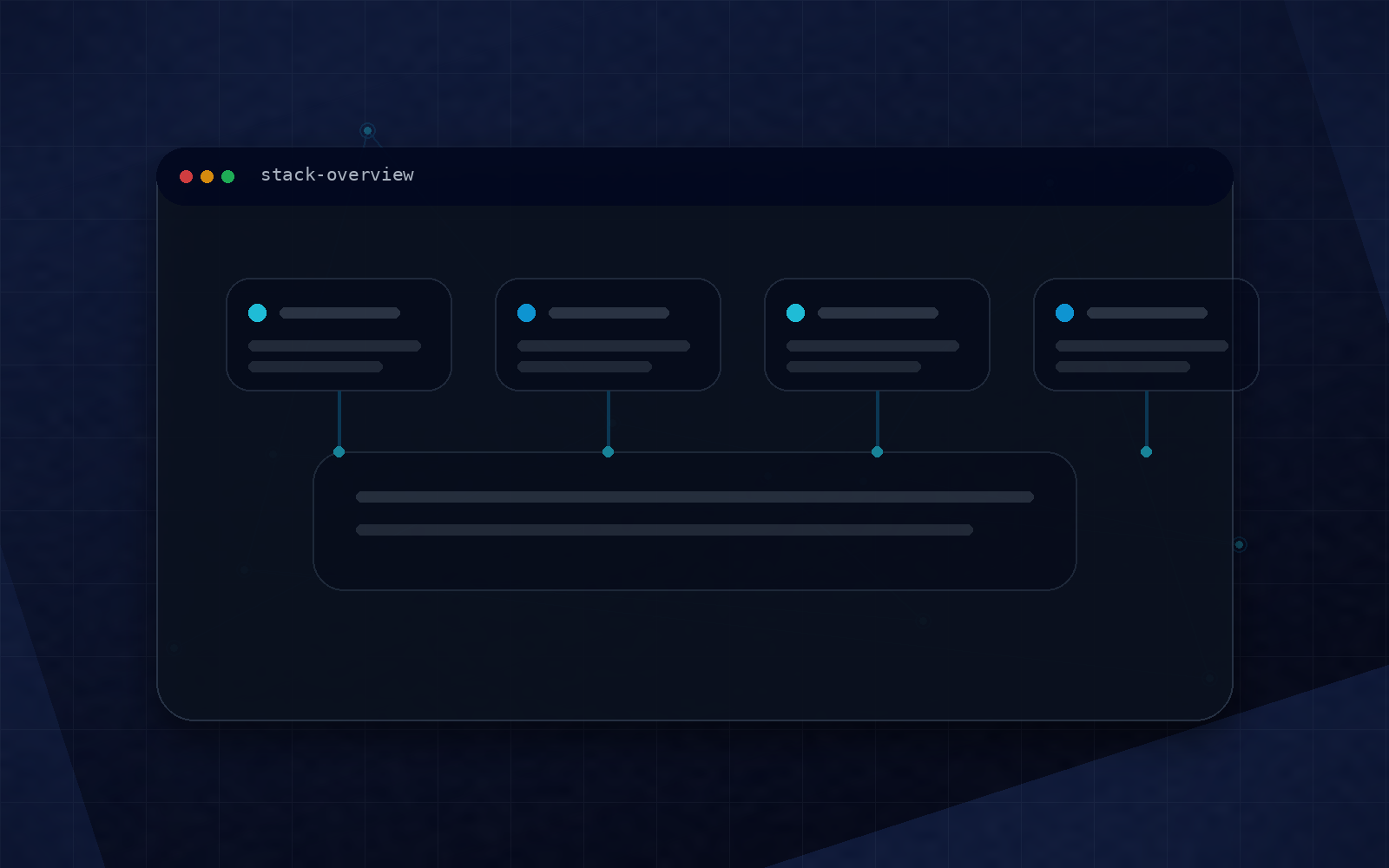Select the connector node below the second card
Viewport: 1389px width, 868px height.
(x=608, y=451)
